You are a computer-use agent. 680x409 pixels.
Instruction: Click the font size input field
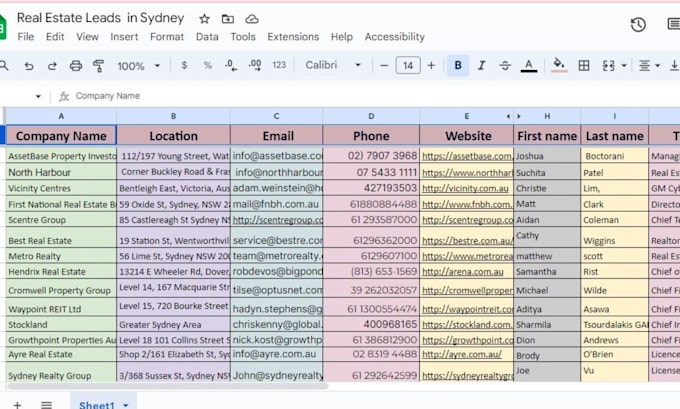click(x=407, y=66)
